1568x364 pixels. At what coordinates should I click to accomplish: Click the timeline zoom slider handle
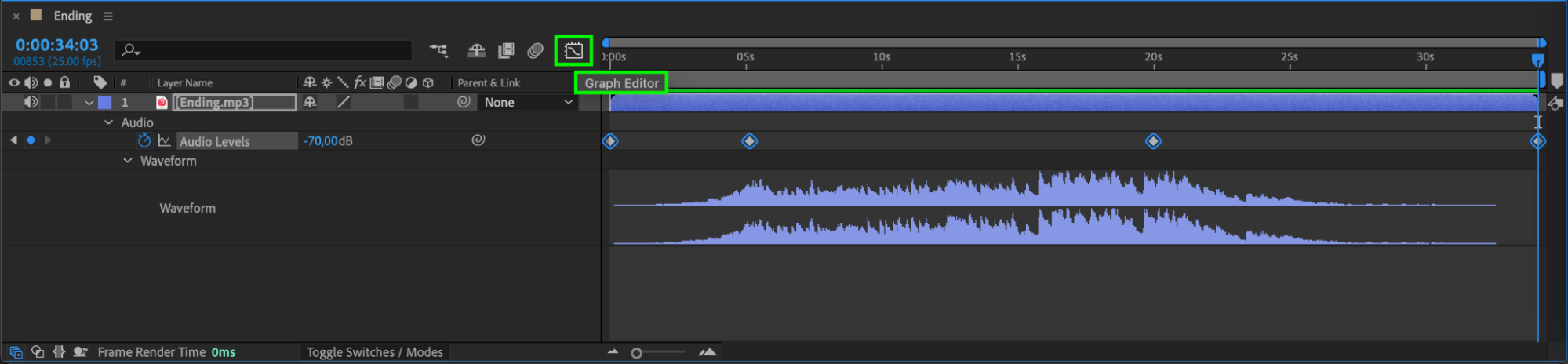pos(636,353)
